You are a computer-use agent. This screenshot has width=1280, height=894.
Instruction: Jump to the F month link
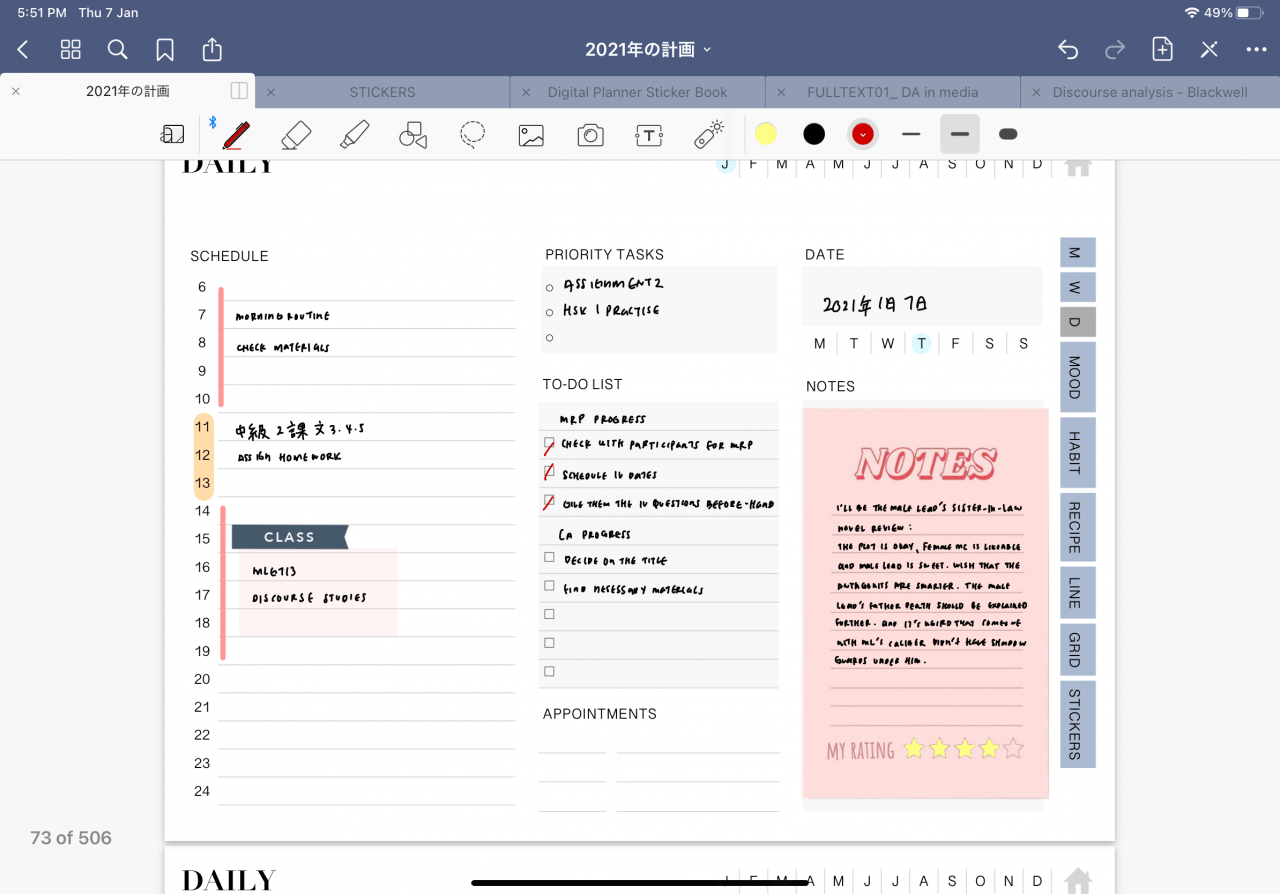(753, 164)
